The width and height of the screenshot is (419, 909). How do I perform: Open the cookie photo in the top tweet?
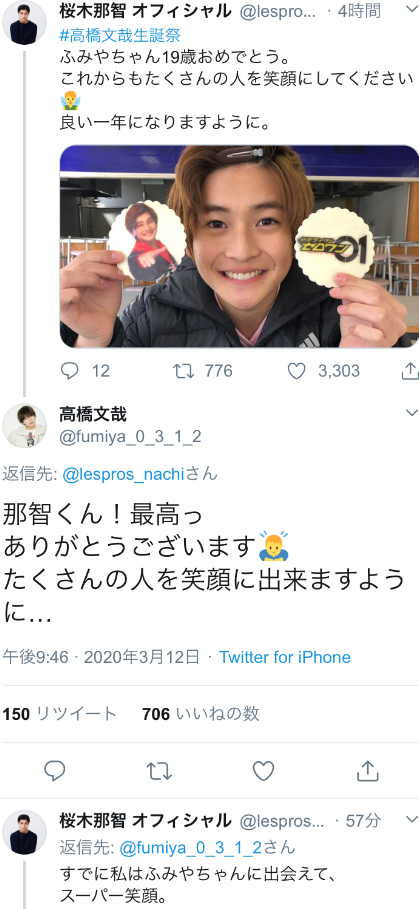[x=239, y=246]
